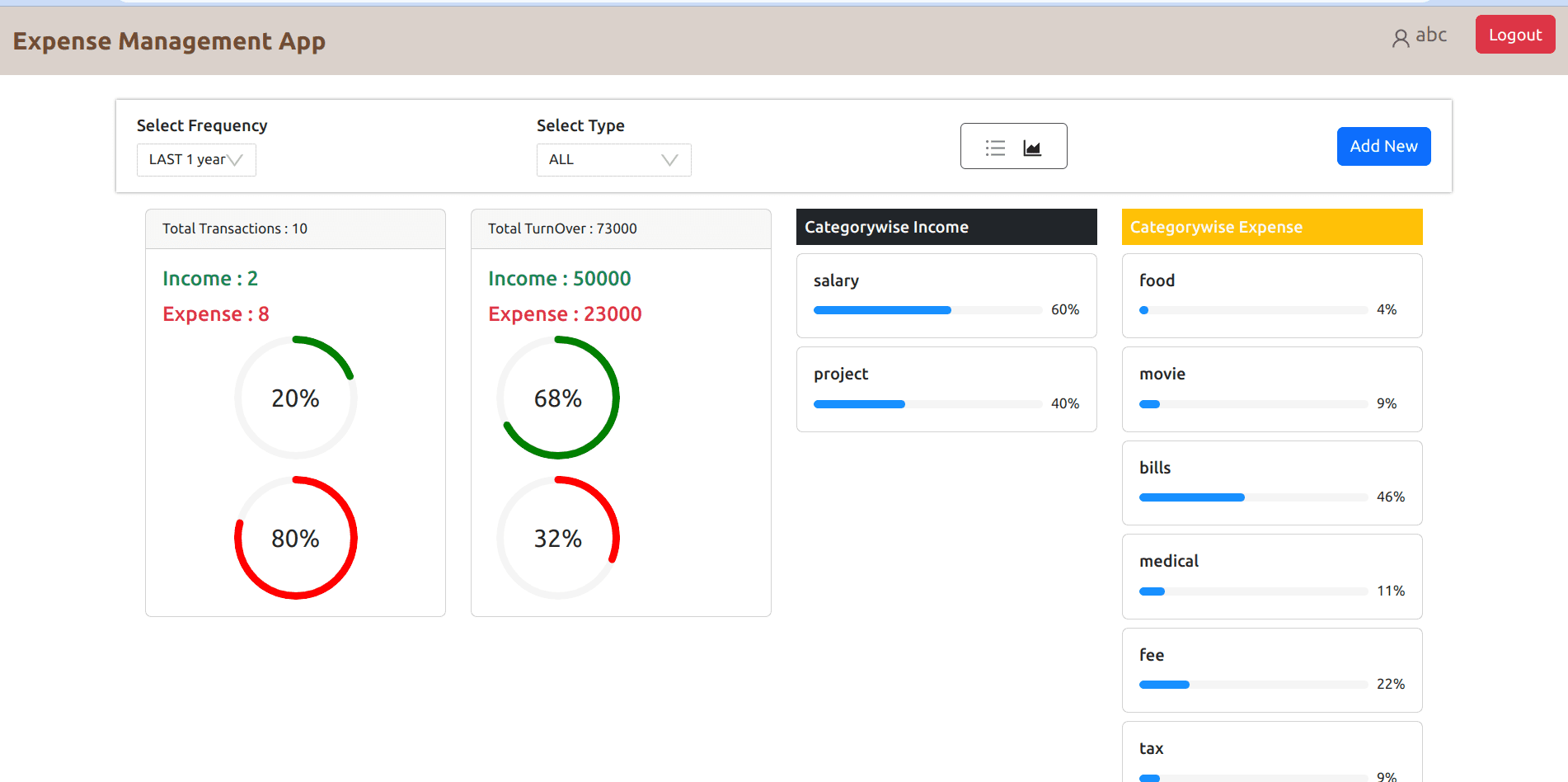Open the Expense Management App title
The width and height of the screenshot is (1568, 782).
169,41
